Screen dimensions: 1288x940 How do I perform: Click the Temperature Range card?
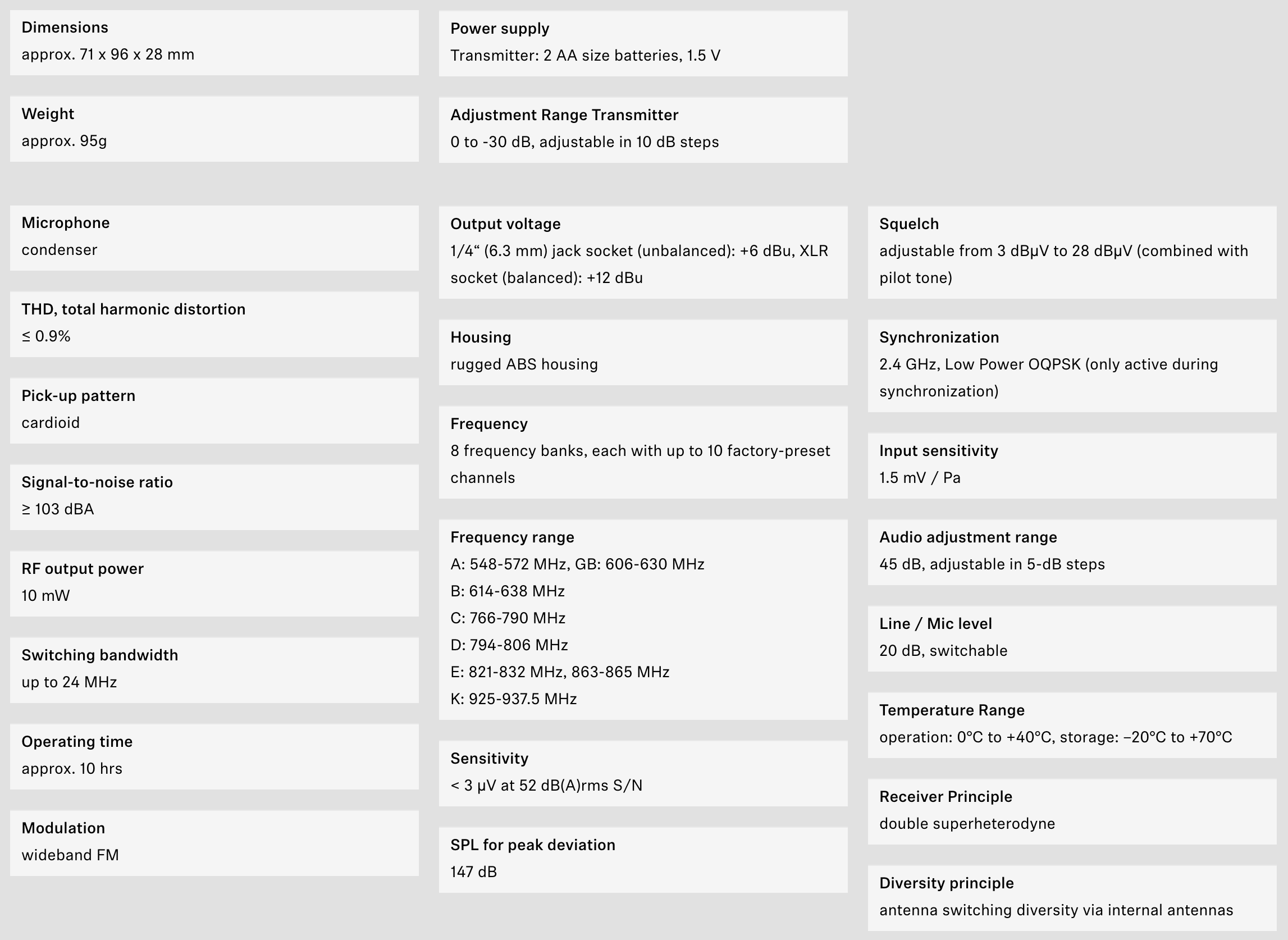coord(1072,725)
